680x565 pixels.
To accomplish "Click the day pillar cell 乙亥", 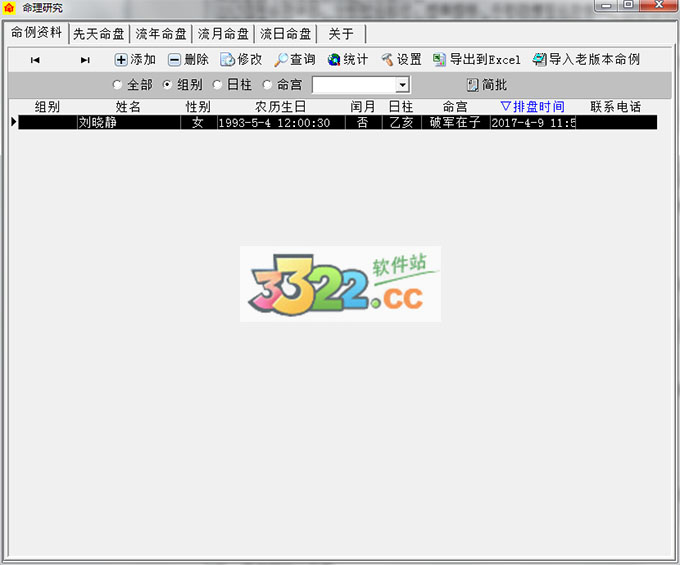I will (x=401, y=122).
